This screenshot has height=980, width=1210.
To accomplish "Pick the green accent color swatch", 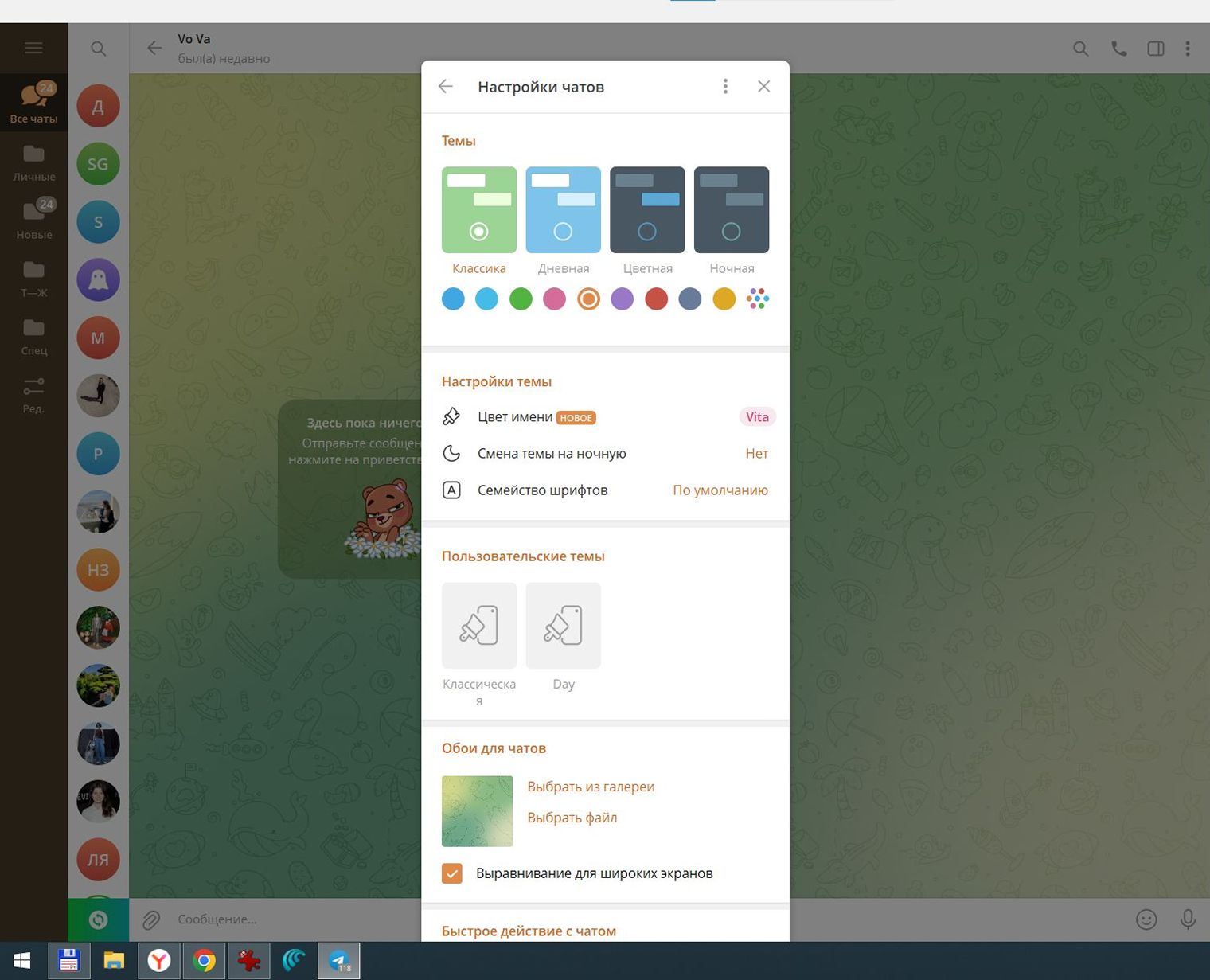I will 521,299.
